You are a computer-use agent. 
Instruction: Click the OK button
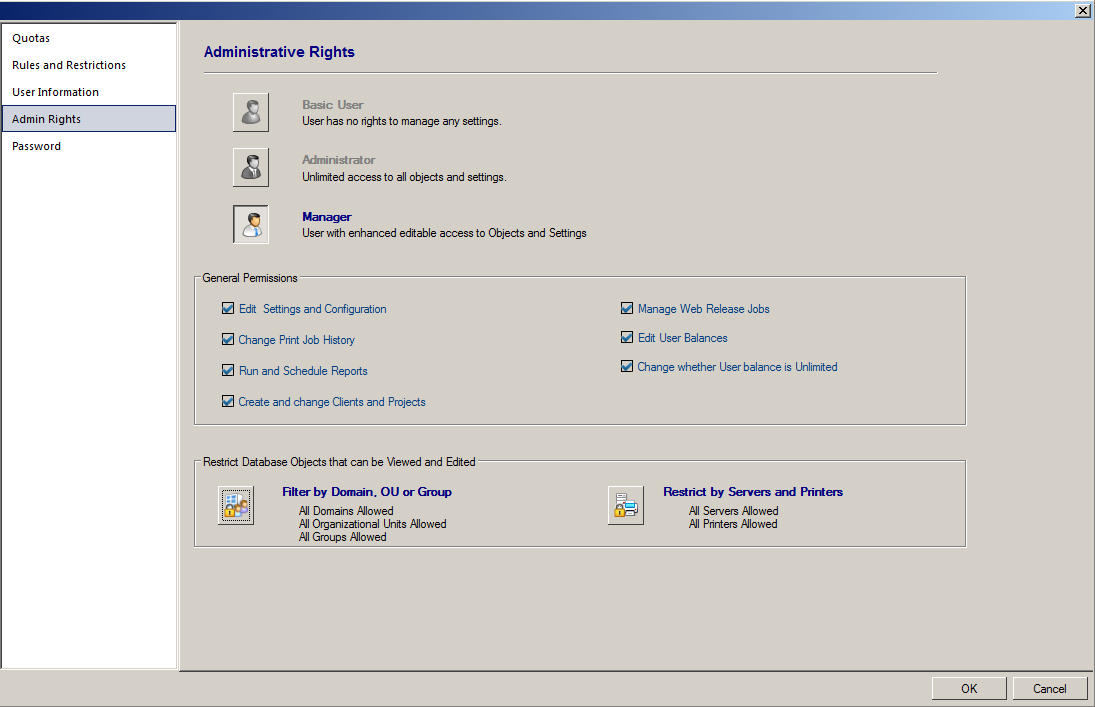click(x=969, y=688)
